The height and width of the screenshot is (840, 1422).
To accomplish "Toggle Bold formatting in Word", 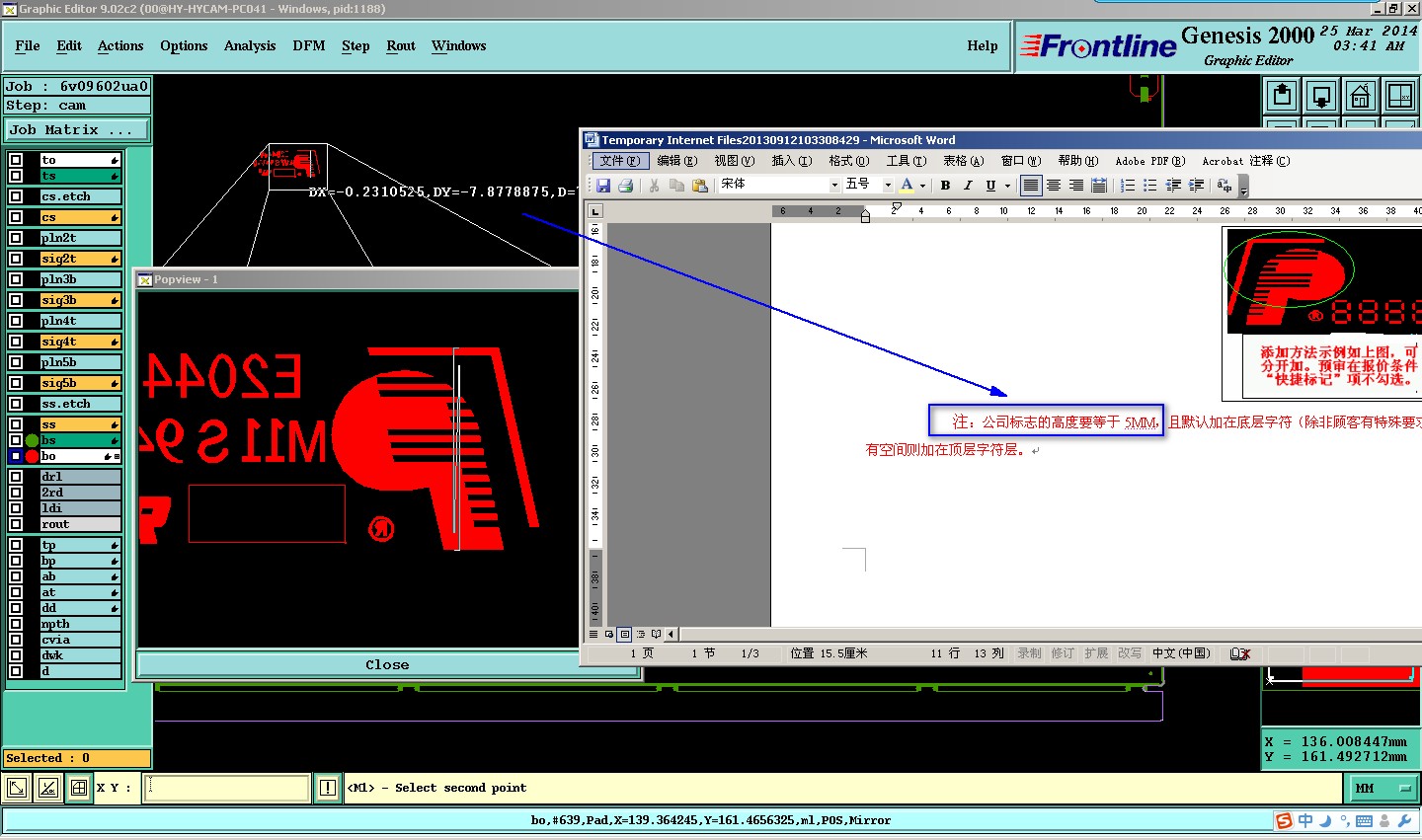I will [945, 185].
